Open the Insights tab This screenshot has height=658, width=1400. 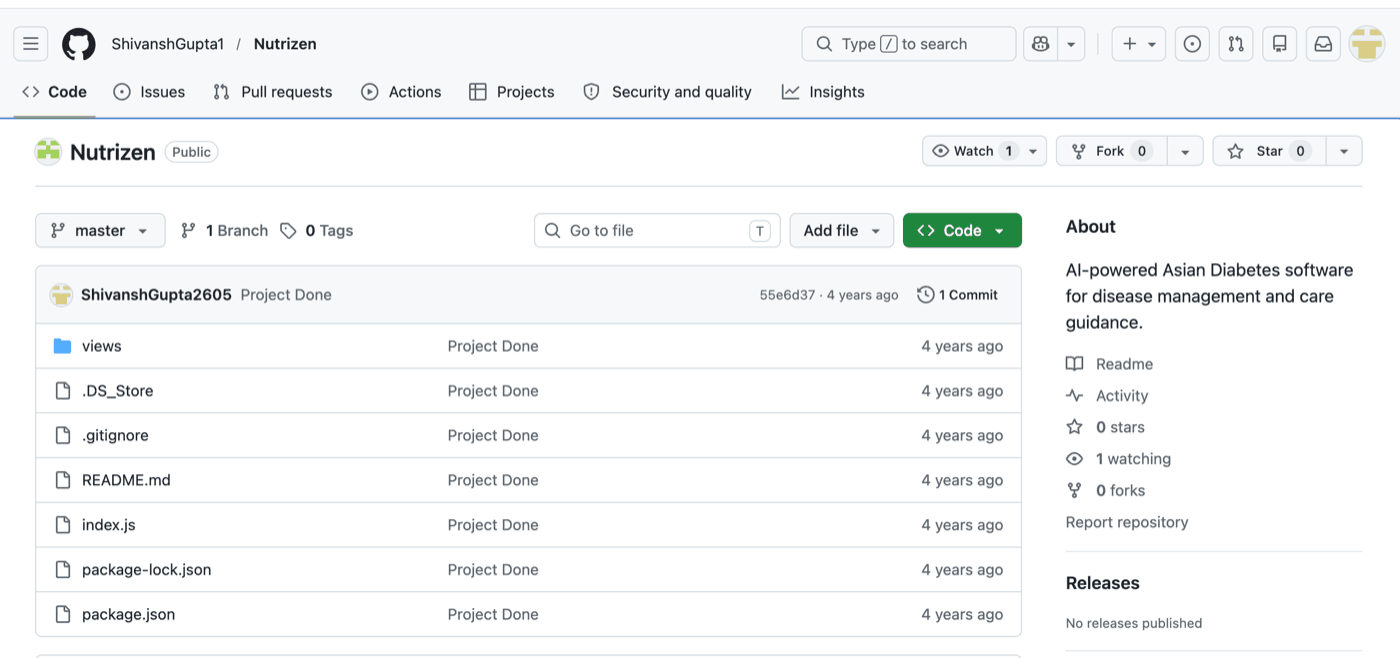click(823, 92)
